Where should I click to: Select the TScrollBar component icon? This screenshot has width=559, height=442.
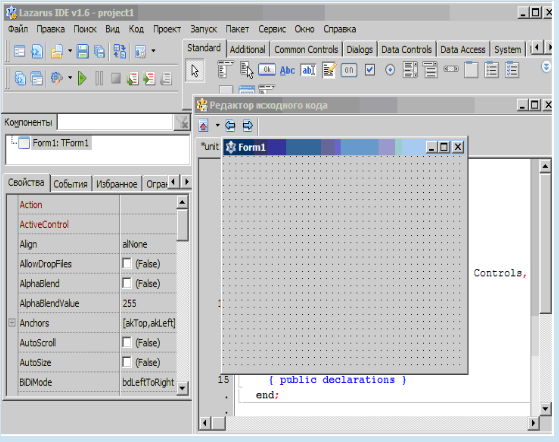point(451,69)
